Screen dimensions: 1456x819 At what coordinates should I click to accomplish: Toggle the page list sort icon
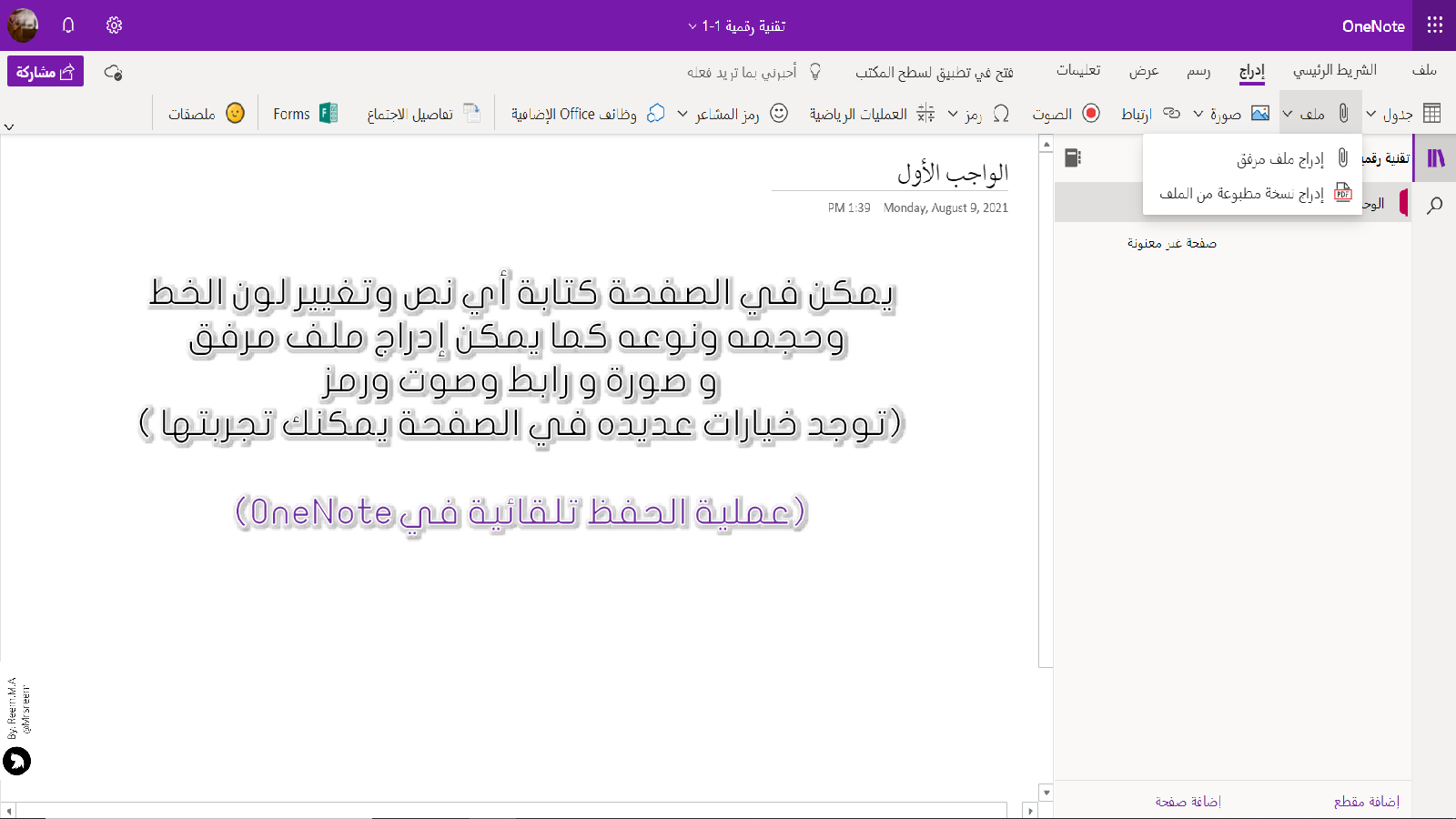pyautogui.click(x=1073, y=158)
